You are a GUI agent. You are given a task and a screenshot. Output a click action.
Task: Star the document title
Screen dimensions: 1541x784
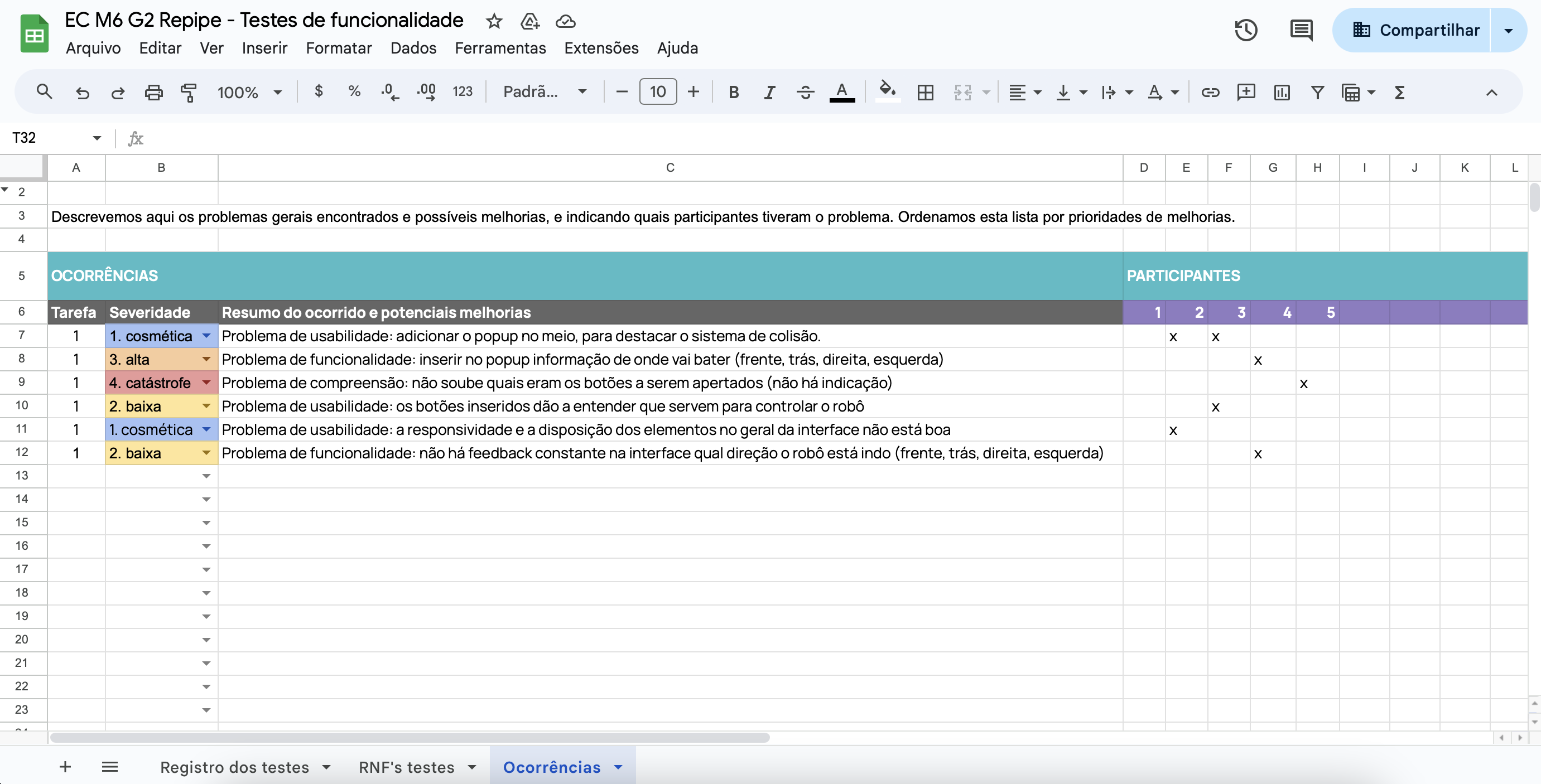click(494, 22)
